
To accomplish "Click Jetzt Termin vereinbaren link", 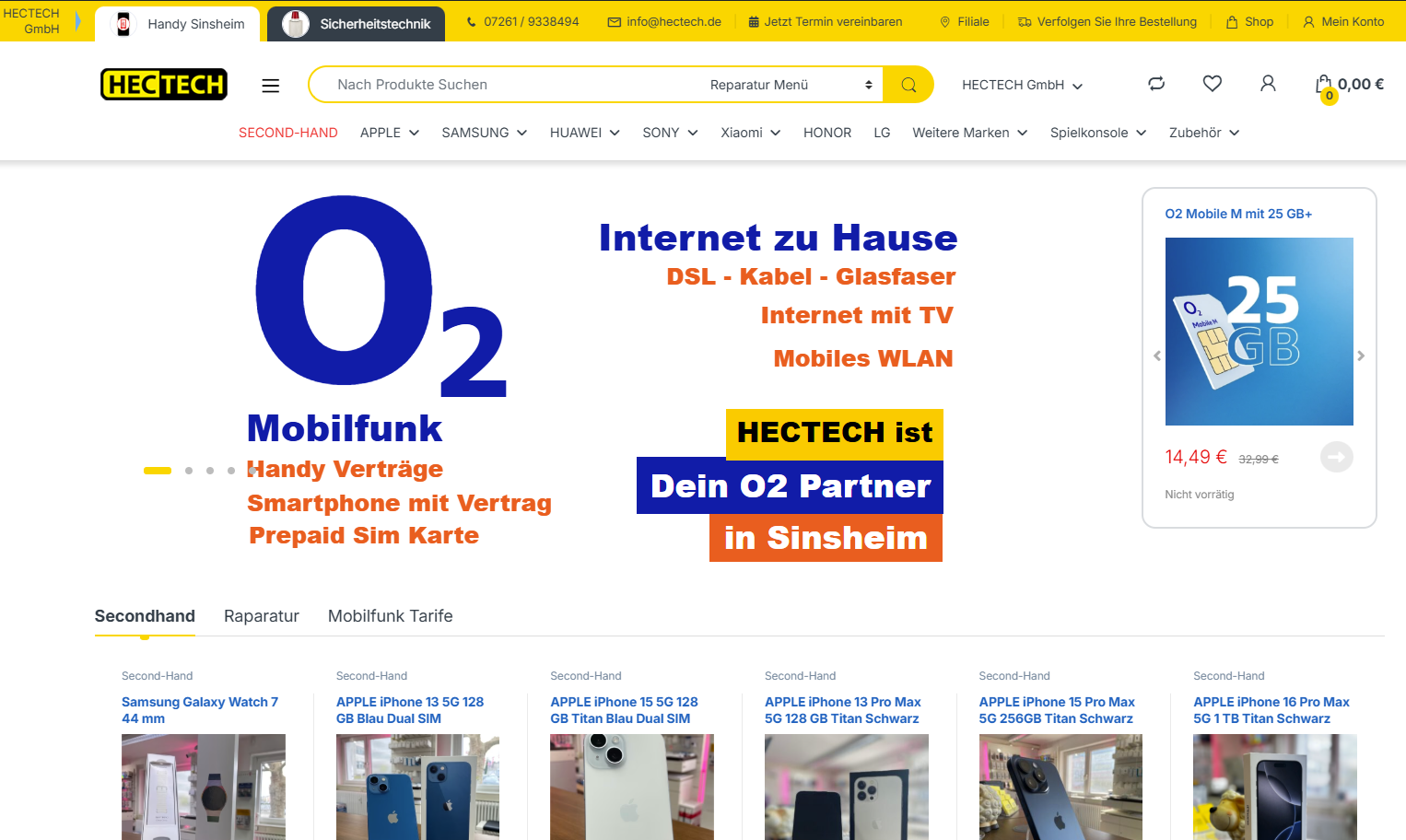I will click(826, 21).
